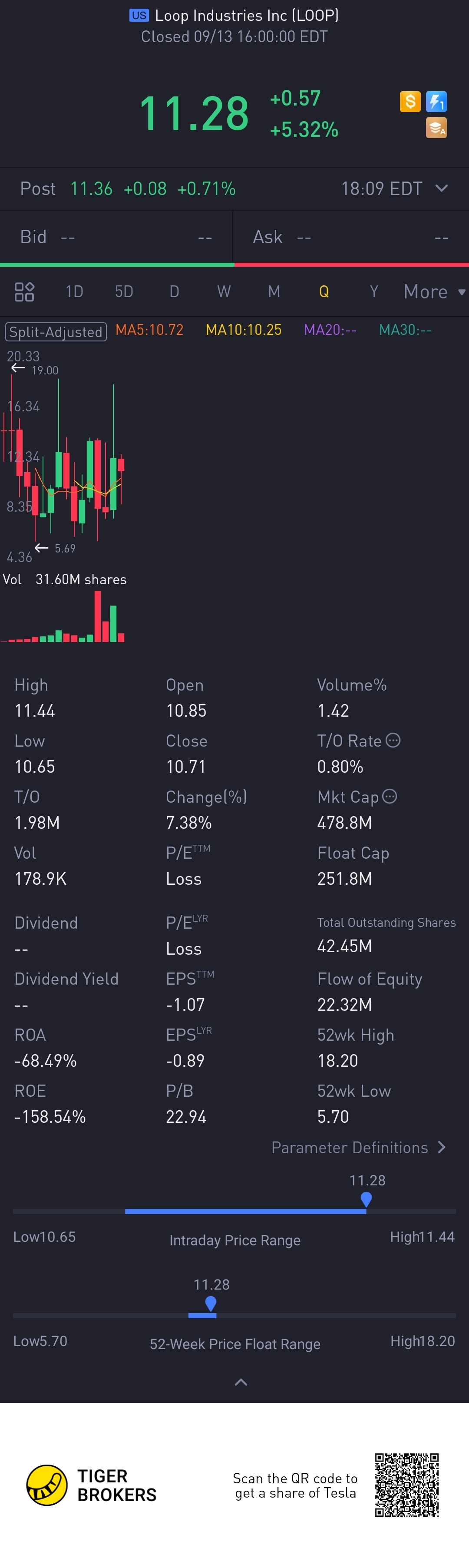Open Parameter Definitions link
This screenshot has width=469, height=1568.
pos(358,1148)
